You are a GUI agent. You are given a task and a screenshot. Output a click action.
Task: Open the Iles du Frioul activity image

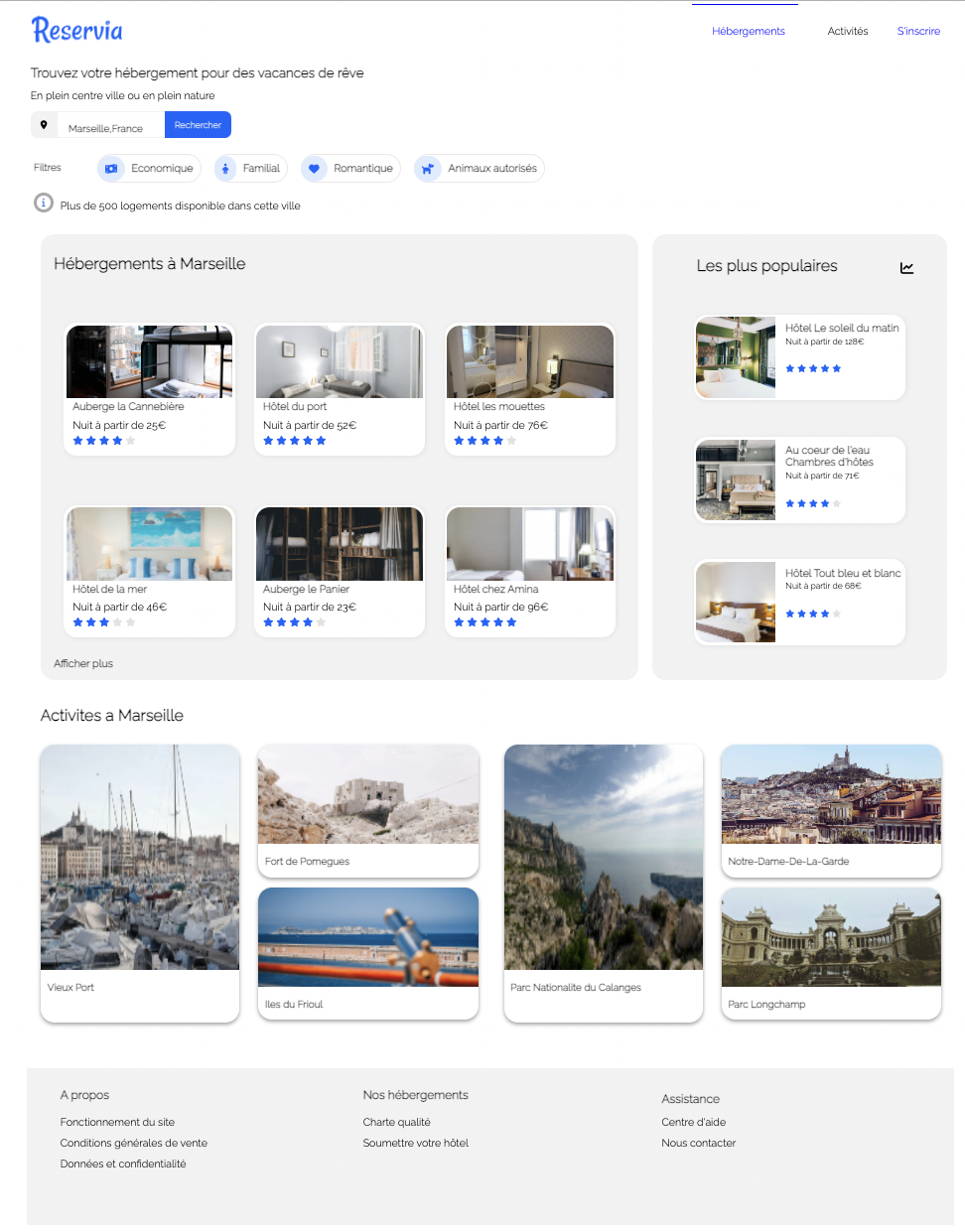(368, 937)
